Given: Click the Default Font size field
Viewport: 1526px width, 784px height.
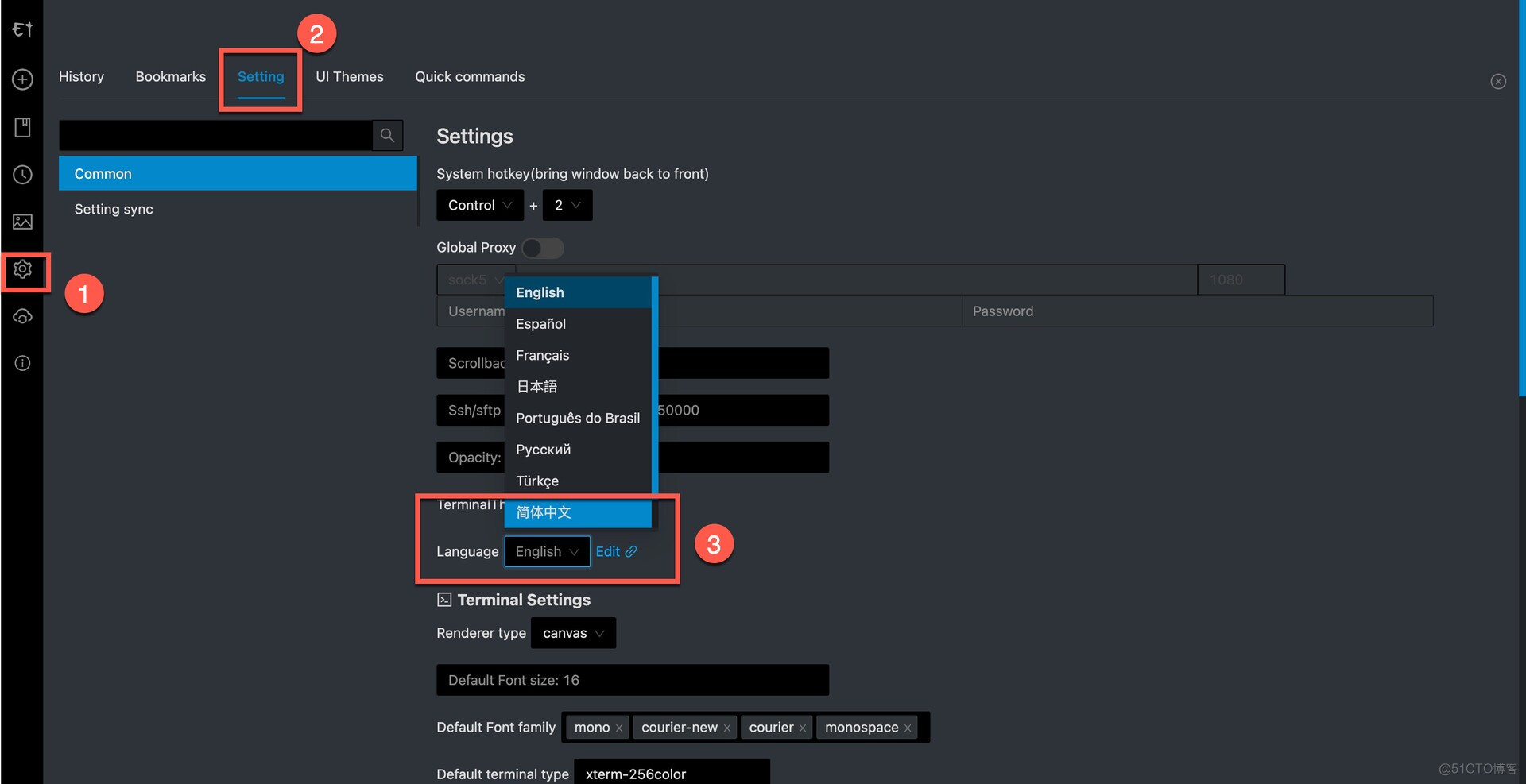Looking at the screenshot, I should click(633, 680).
